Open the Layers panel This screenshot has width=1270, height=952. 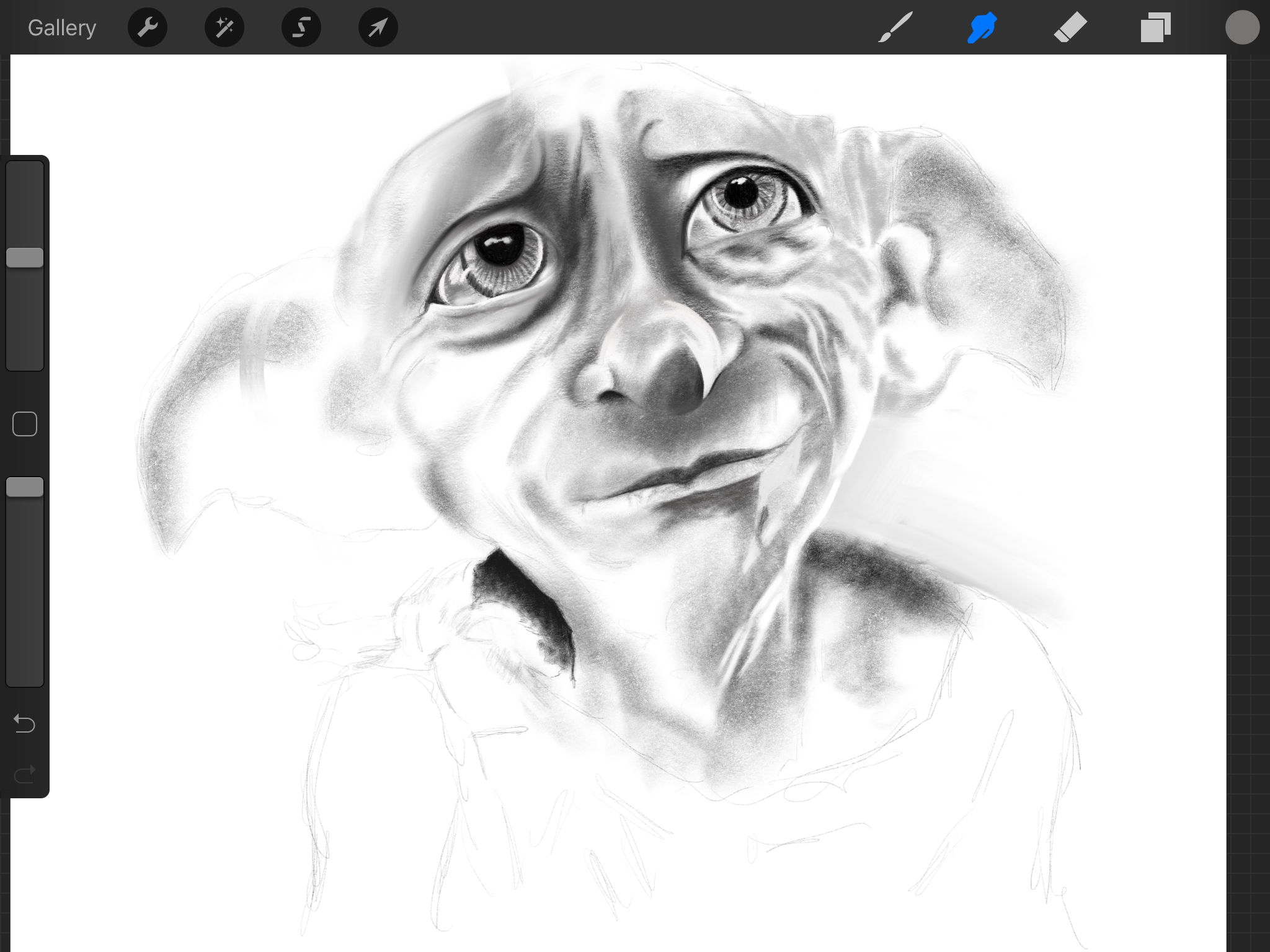1156,28
